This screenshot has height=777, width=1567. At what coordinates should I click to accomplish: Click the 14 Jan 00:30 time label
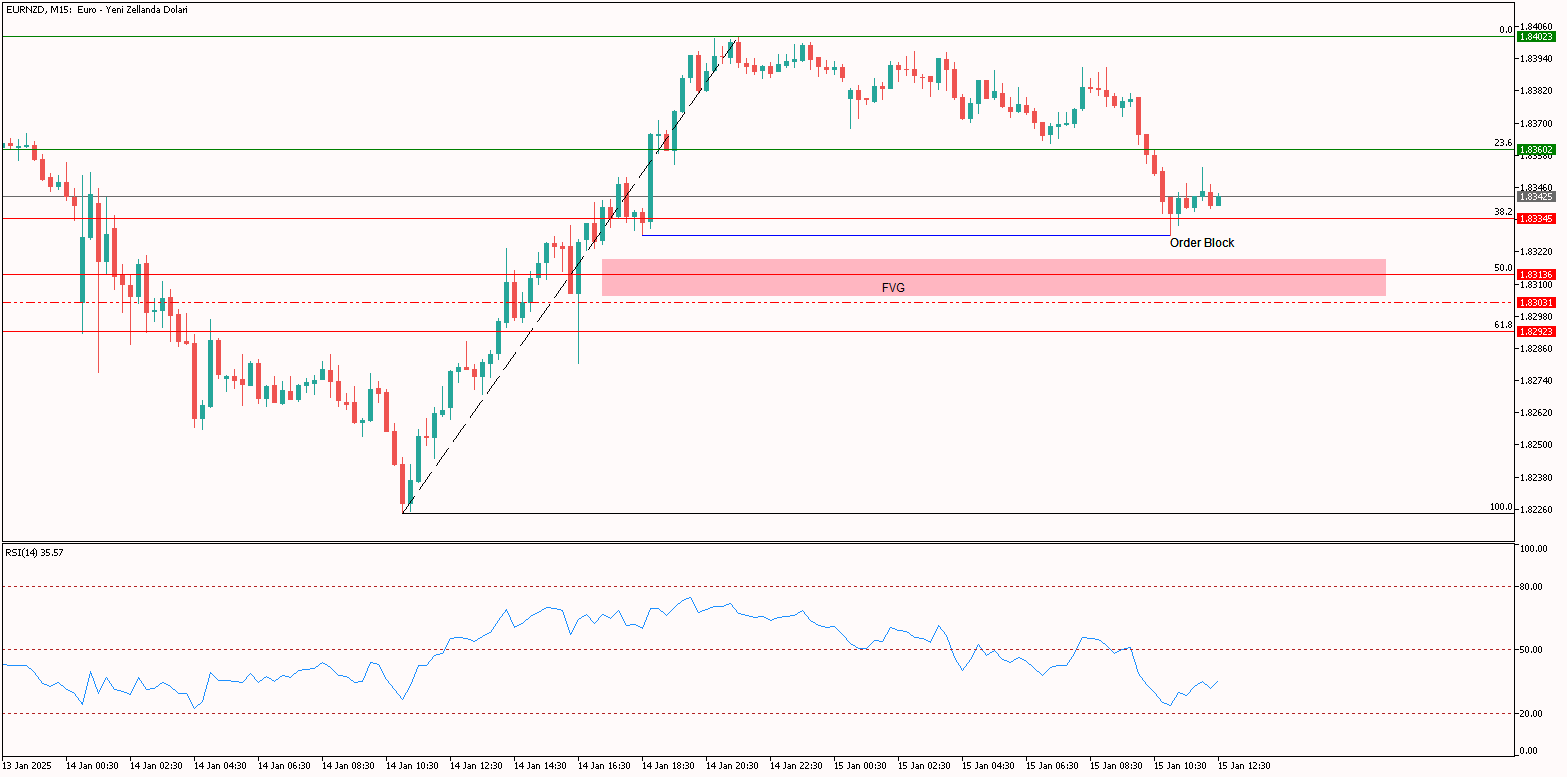[x=94, y=766]
